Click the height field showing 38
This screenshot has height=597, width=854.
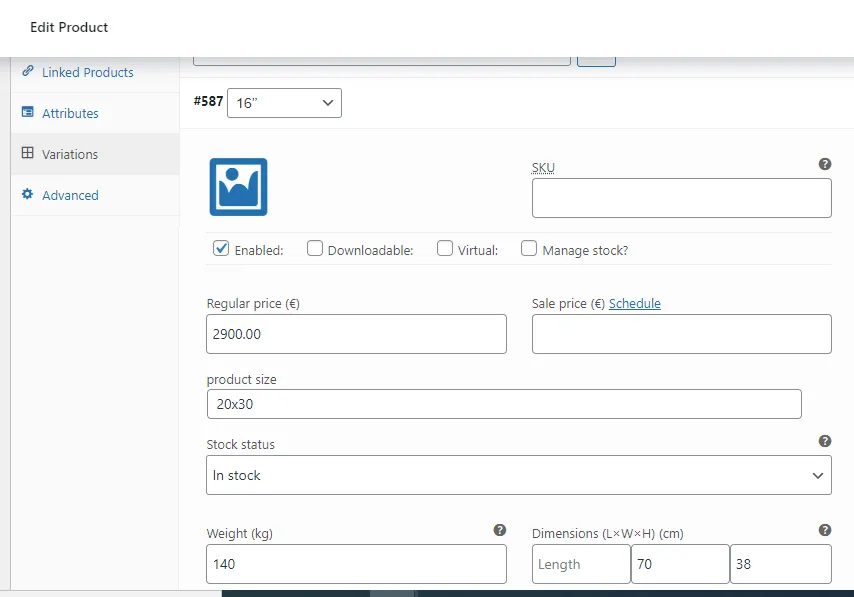coord(780,564)
